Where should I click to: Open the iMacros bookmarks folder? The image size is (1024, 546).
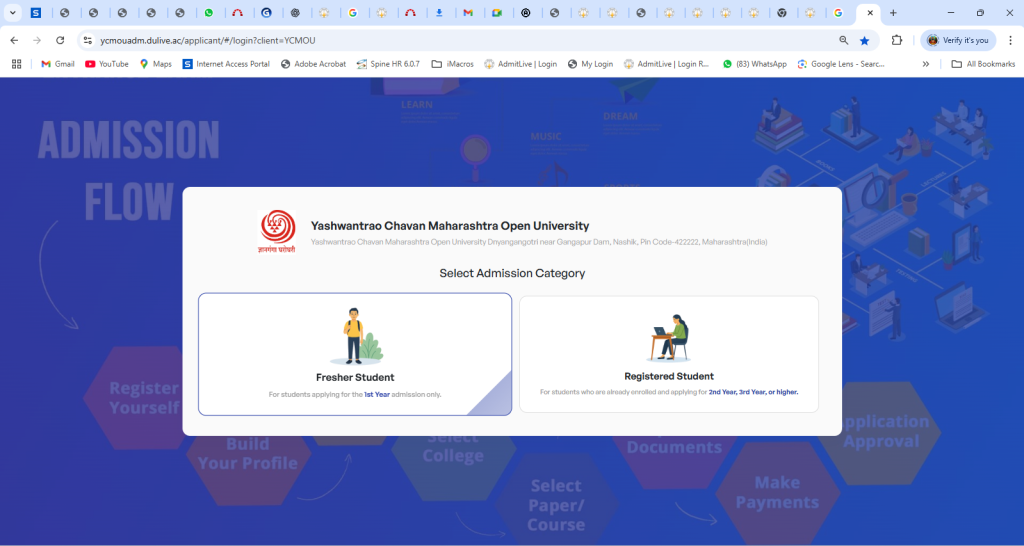[x=452, y=64]
